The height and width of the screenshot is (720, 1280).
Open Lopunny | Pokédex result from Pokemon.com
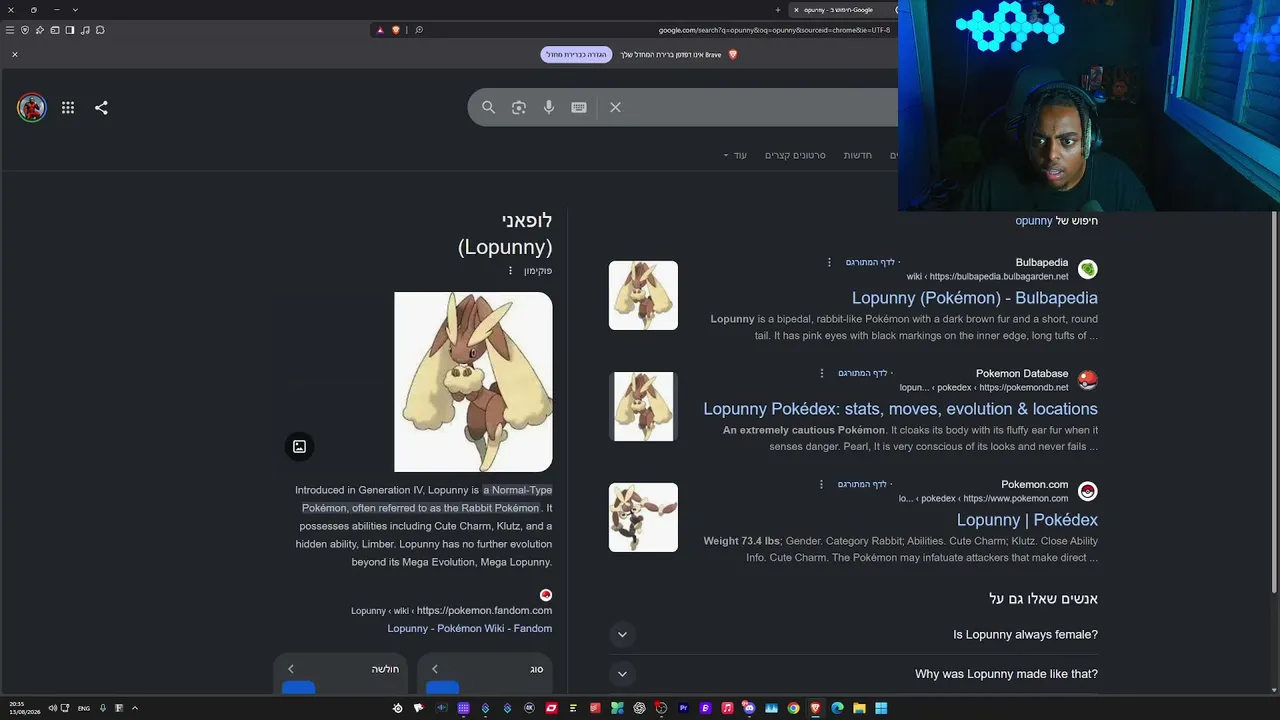click(x=1027, y=520)
